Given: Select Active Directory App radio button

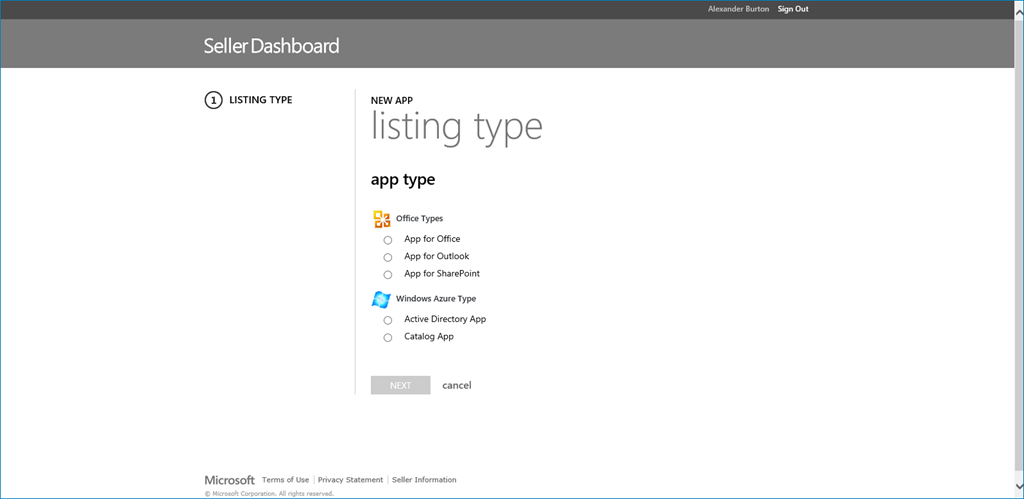Looking at the screenshot, I should coord(388,321).
